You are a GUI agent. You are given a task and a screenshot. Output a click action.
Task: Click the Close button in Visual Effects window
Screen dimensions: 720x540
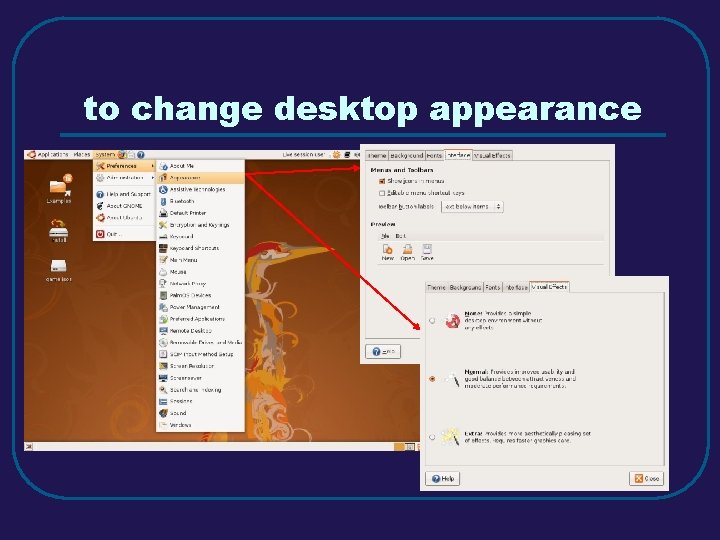[647, 478]
